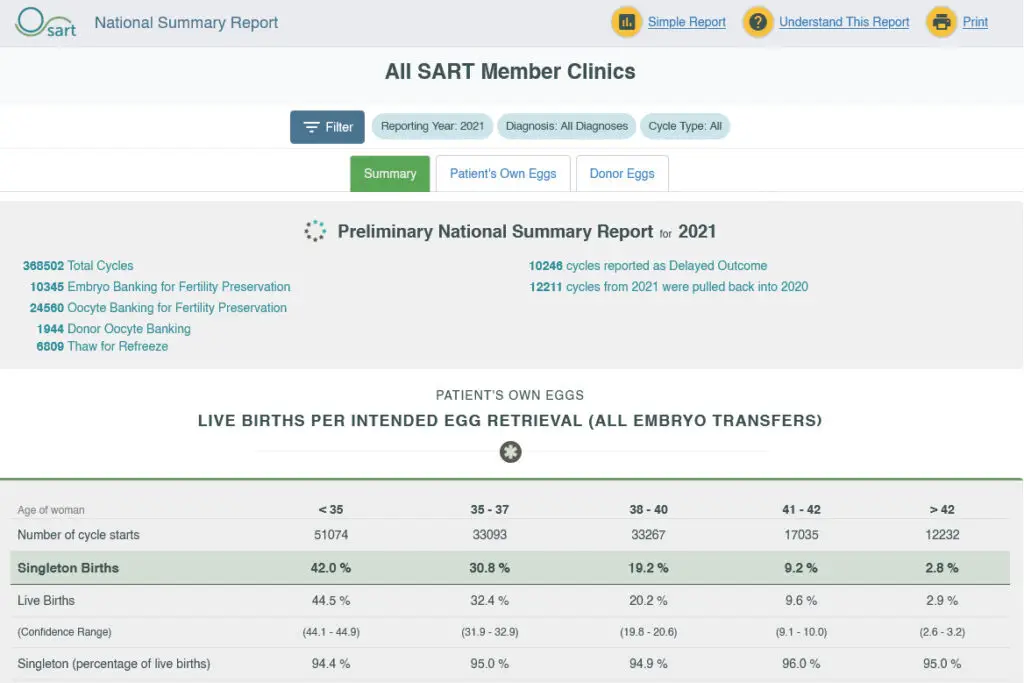Click the question mark help icon
Viewport: 1024px width, 683px height.
click(758, 22)
